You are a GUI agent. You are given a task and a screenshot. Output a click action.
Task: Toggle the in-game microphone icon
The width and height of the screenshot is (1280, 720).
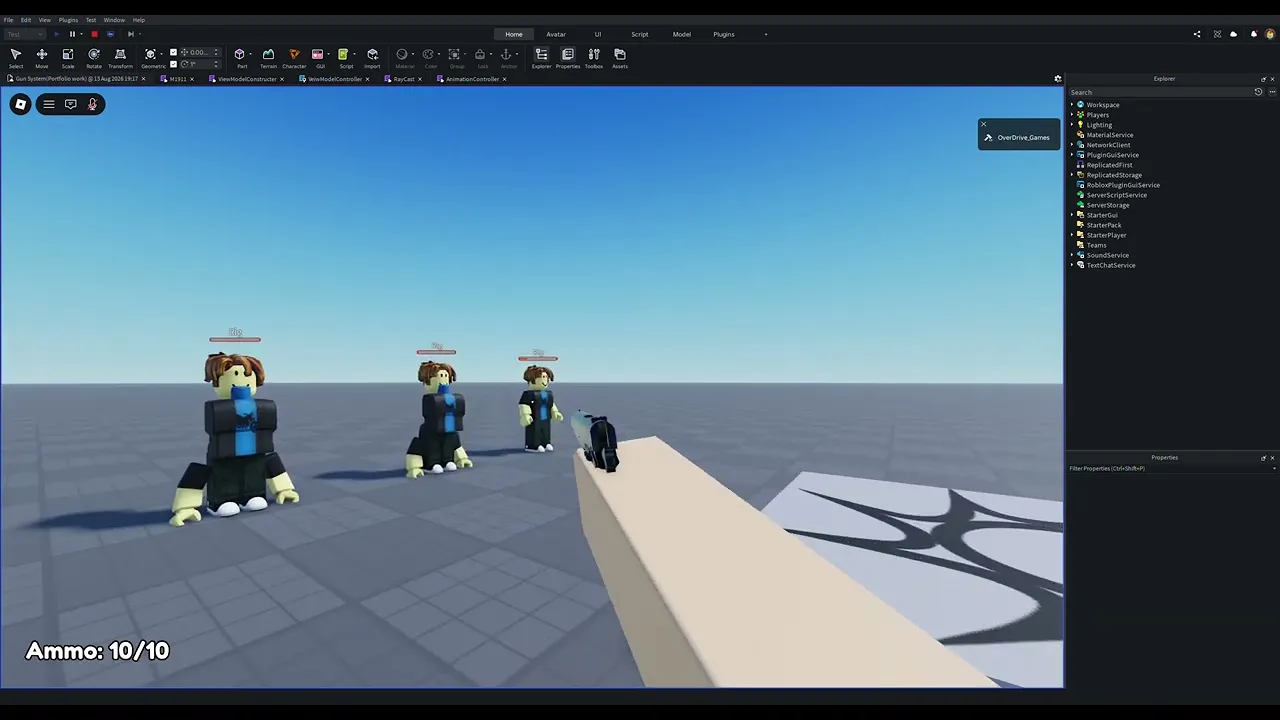pyautogui.click(x=92, y=104)
